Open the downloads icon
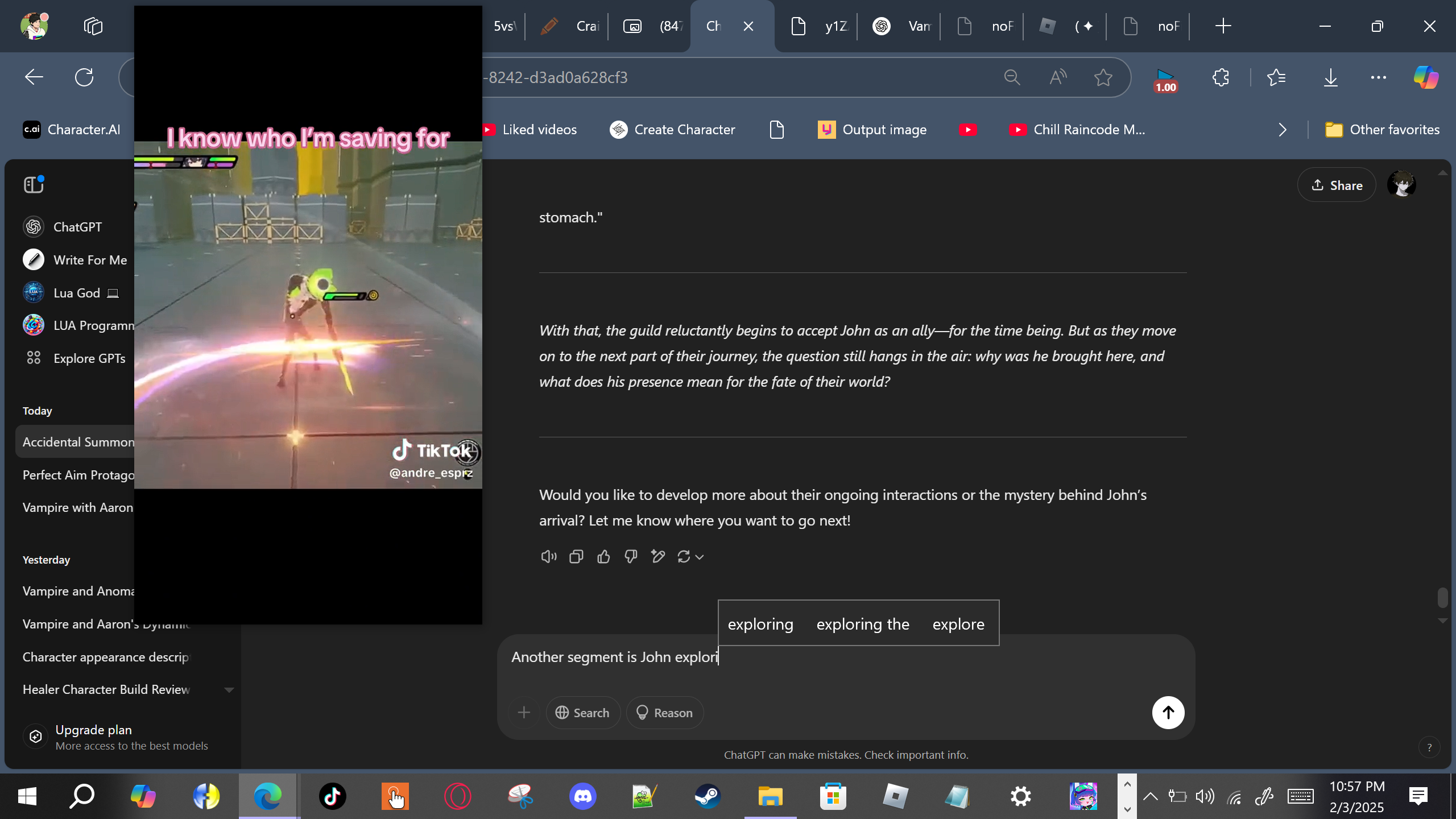This screenshot has width=1456, height=819. tap(1330, 77)
